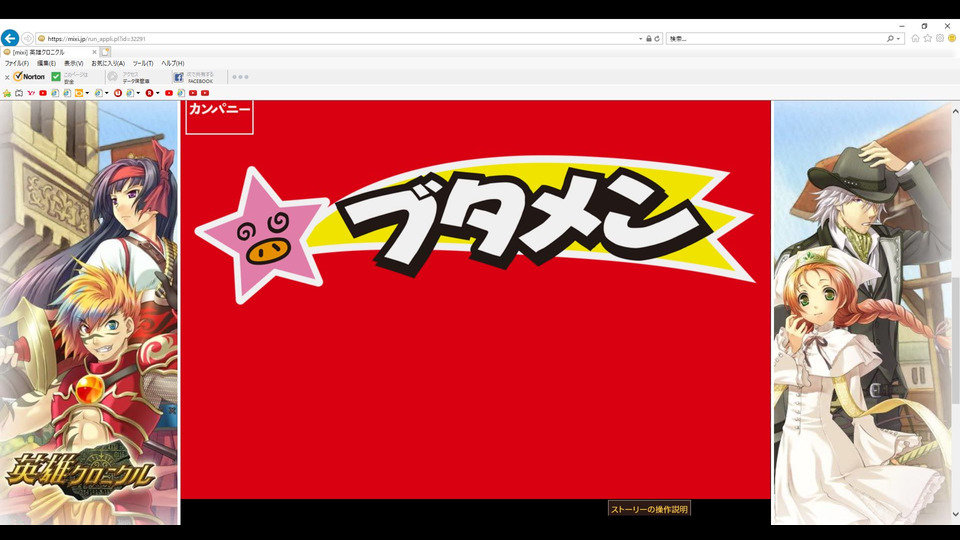960x540 pixels.
Task: Open the red R circle favorite
Action: click(149, 93)
